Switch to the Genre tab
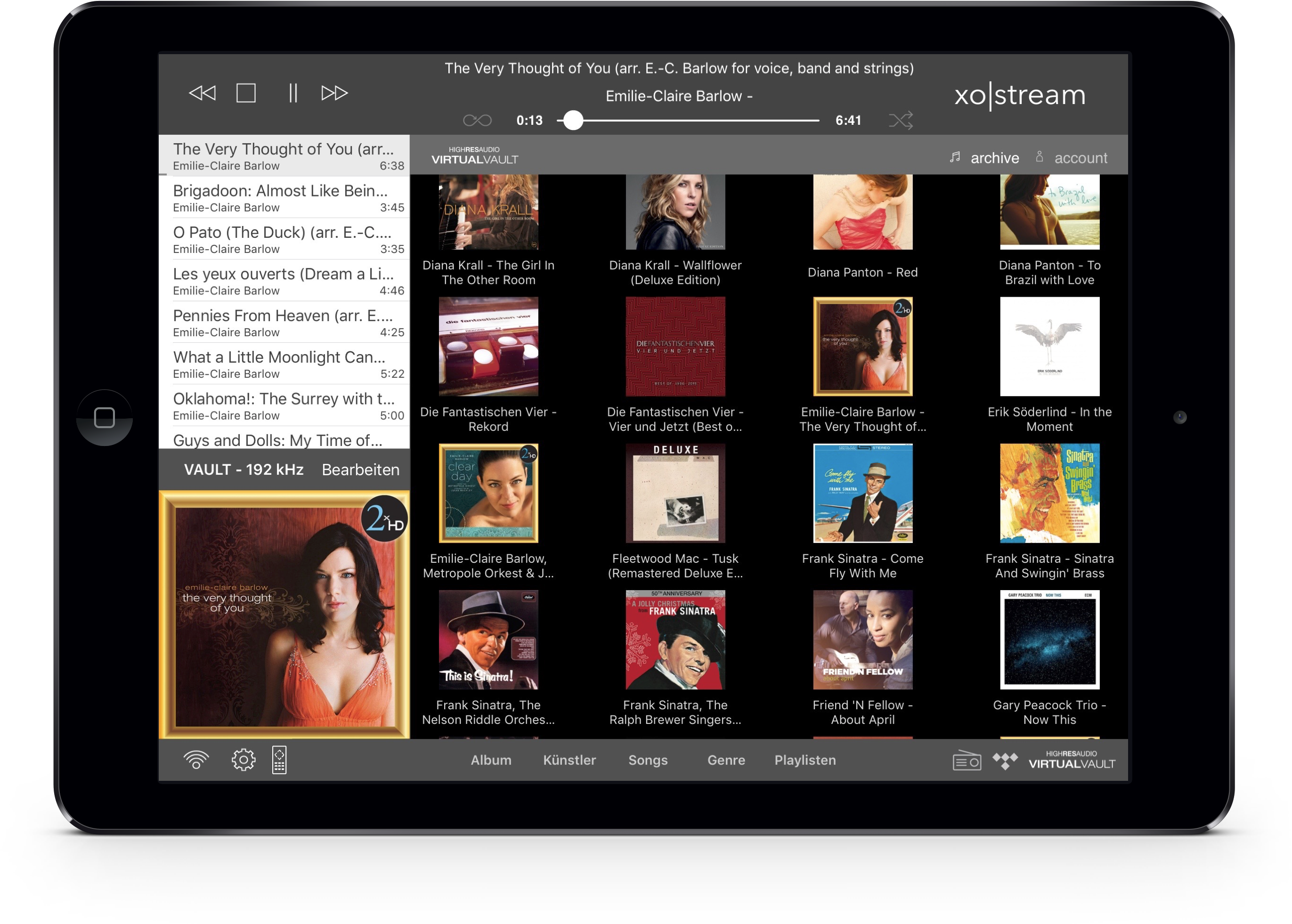 point(726,760)
